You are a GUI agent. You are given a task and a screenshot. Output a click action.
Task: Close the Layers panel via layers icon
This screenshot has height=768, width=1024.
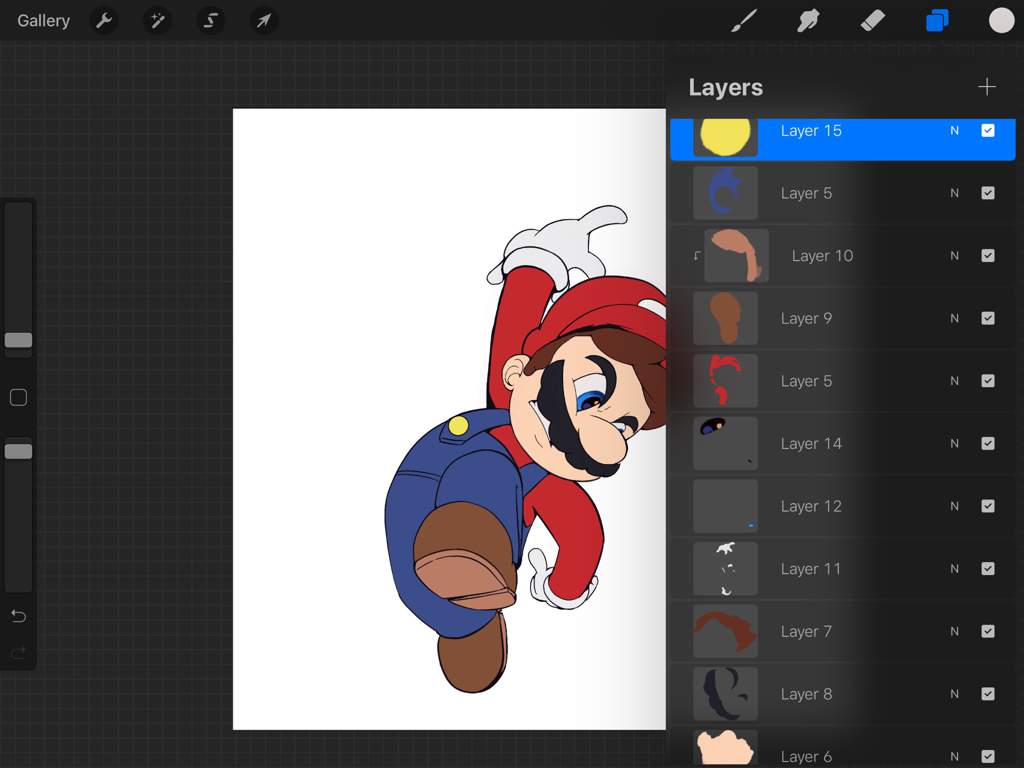pyautogui.click(x=937, y=21)
